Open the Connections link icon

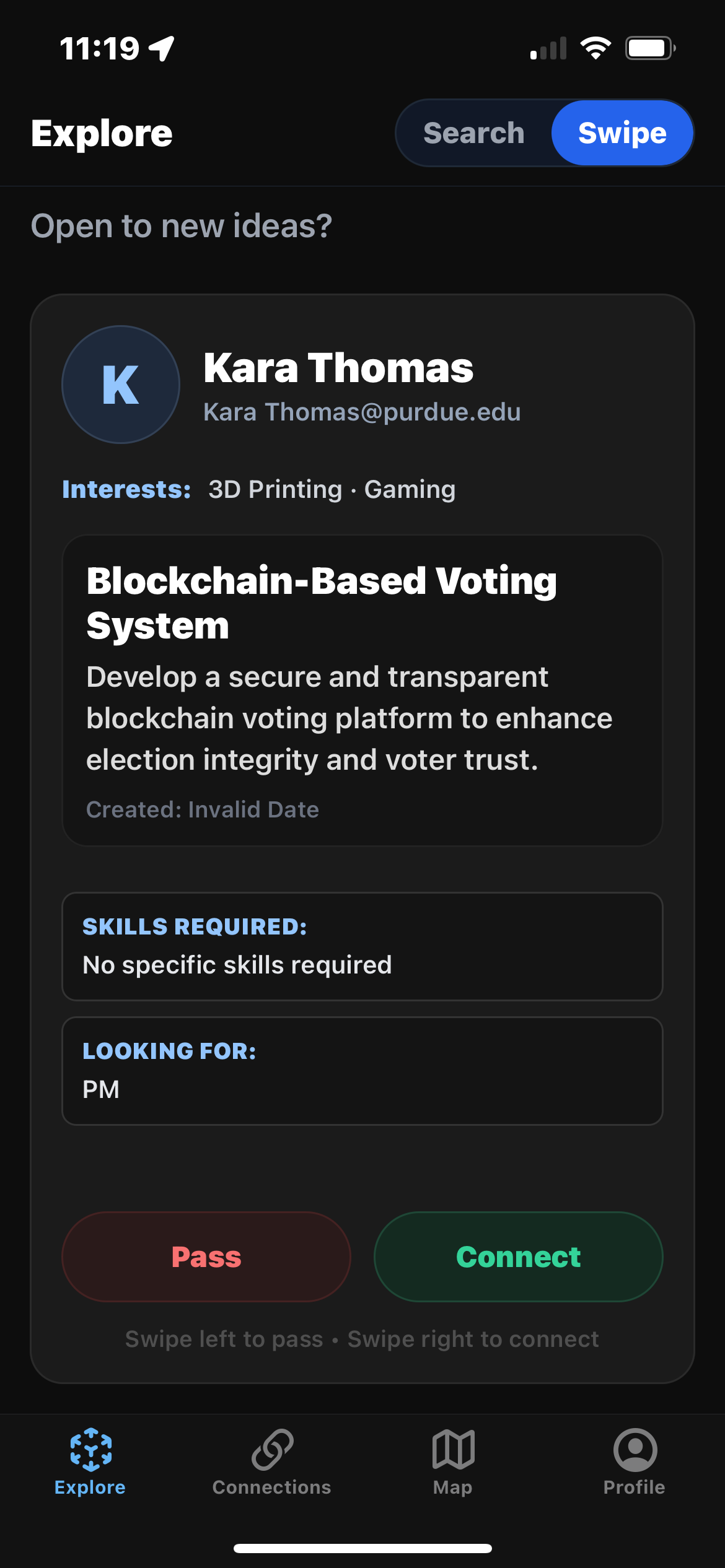click(272, 1449)
